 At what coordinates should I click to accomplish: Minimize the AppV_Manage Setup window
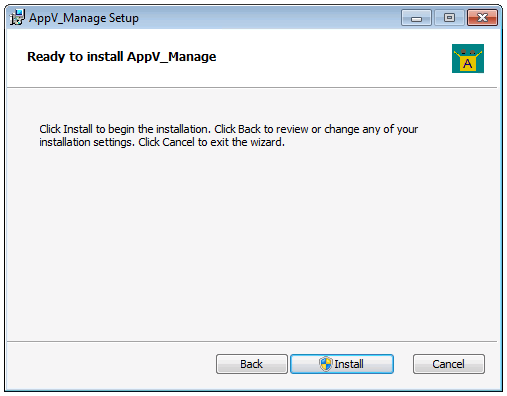click(x=416, y=18)
